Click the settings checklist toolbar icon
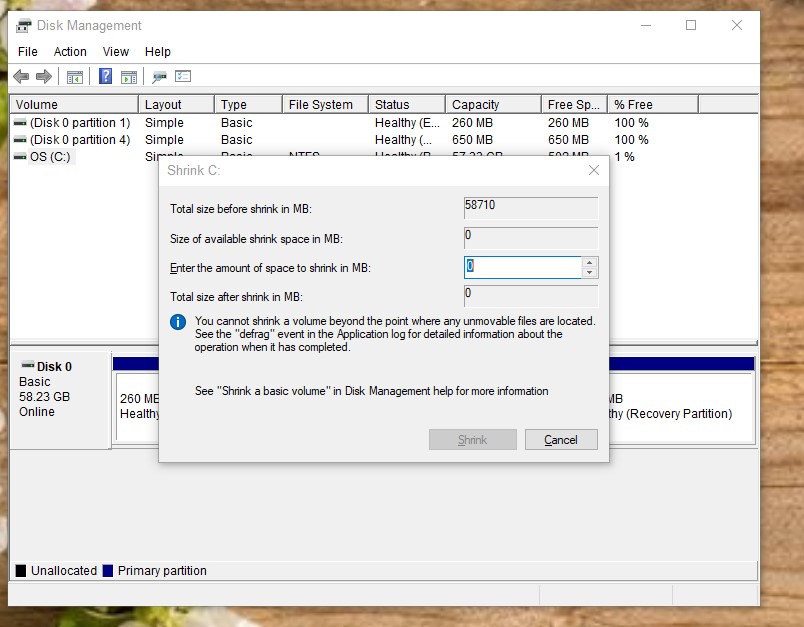This screenshot has width=804, height=627. click(x=183, y=76)
